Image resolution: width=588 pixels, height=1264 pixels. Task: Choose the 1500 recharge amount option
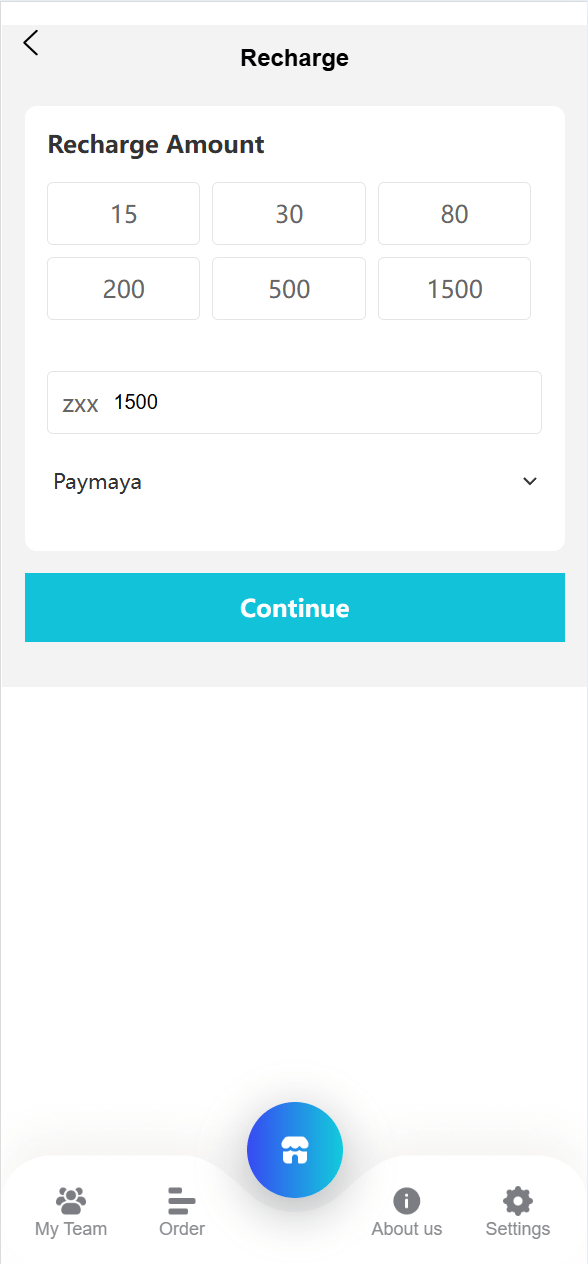[455, 289]
